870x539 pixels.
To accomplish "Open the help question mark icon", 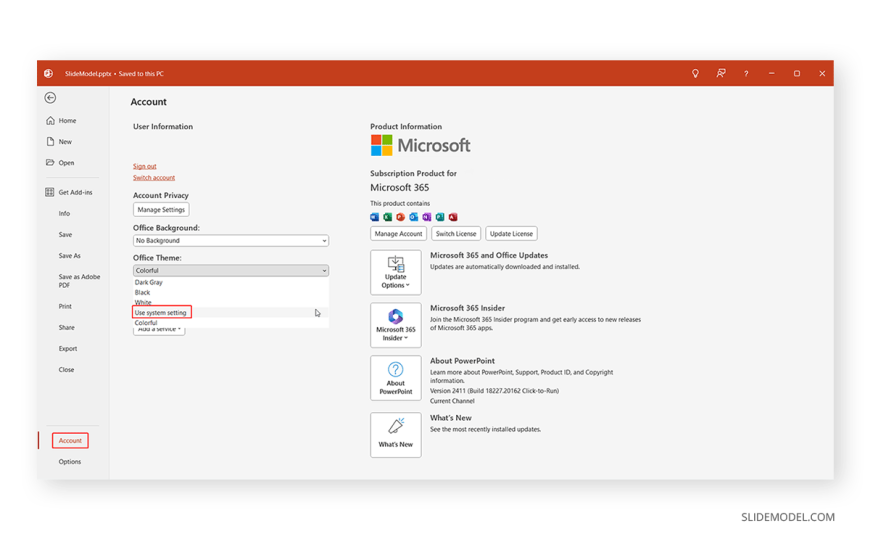I will pyautogui.click(x=746, y=73).
